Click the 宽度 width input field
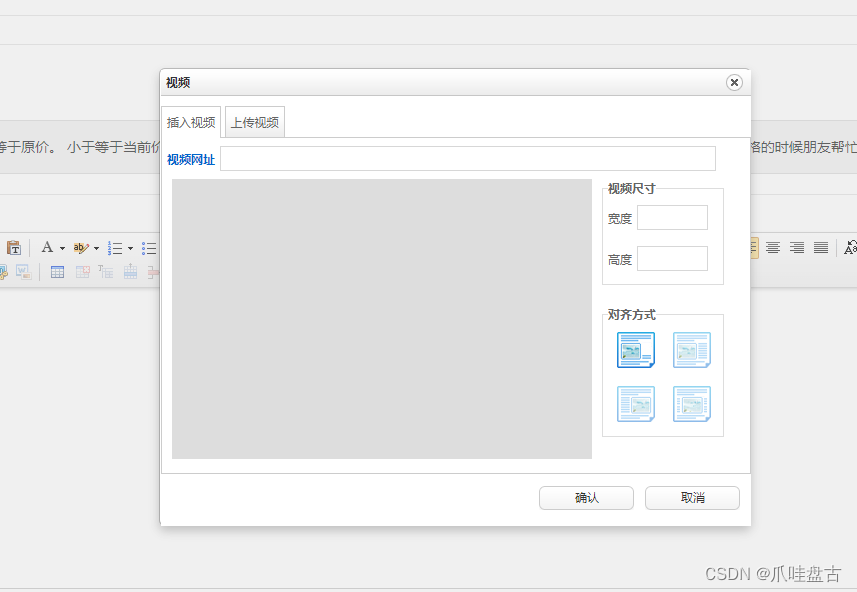Image resolution: width=857 pixels, height=592 pixels. pyautogui.click(x=672, y=218)
